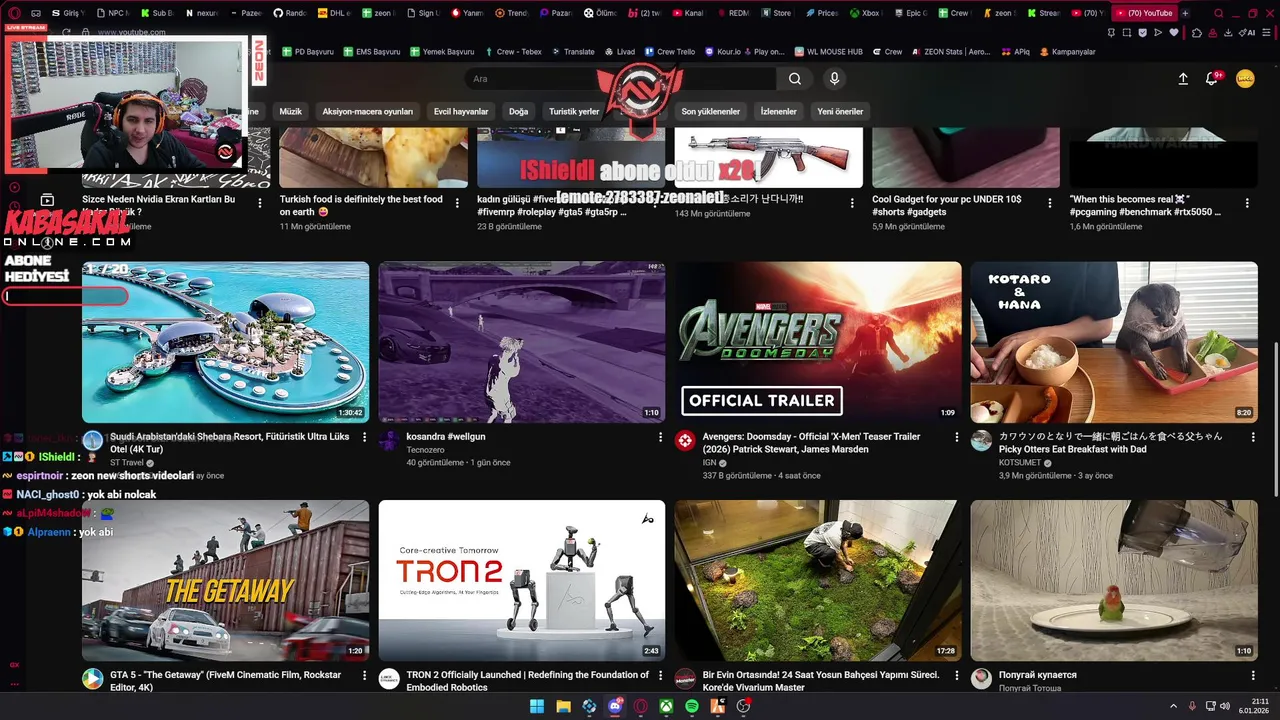Open the browser AI assistant icon

1247,32
